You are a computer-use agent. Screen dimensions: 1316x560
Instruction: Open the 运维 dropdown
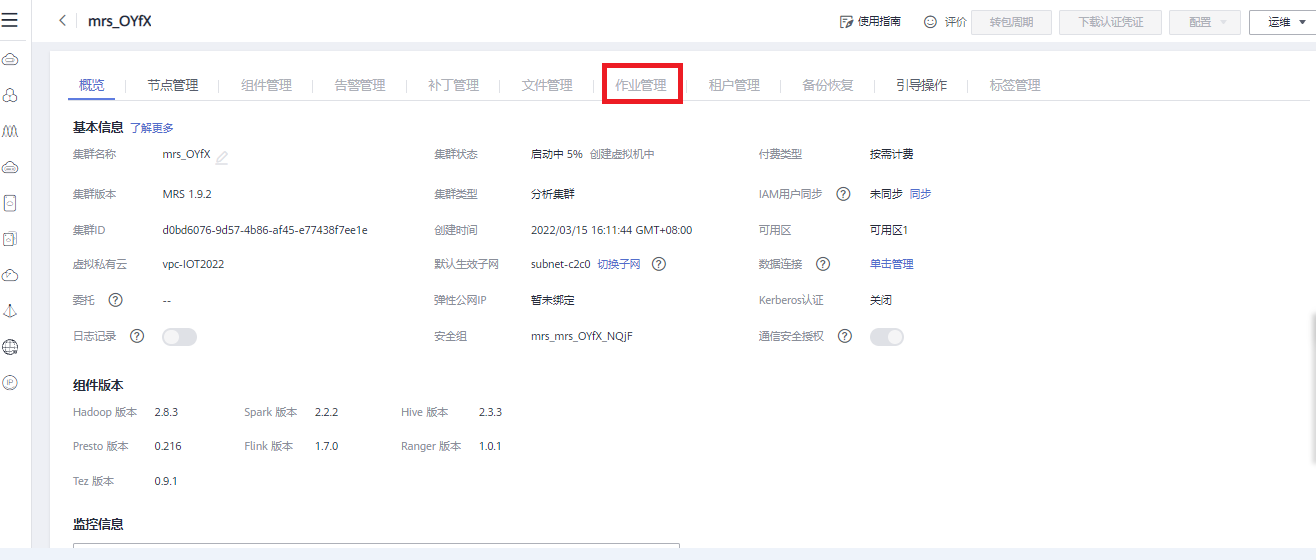click(x=1283, y=22)
